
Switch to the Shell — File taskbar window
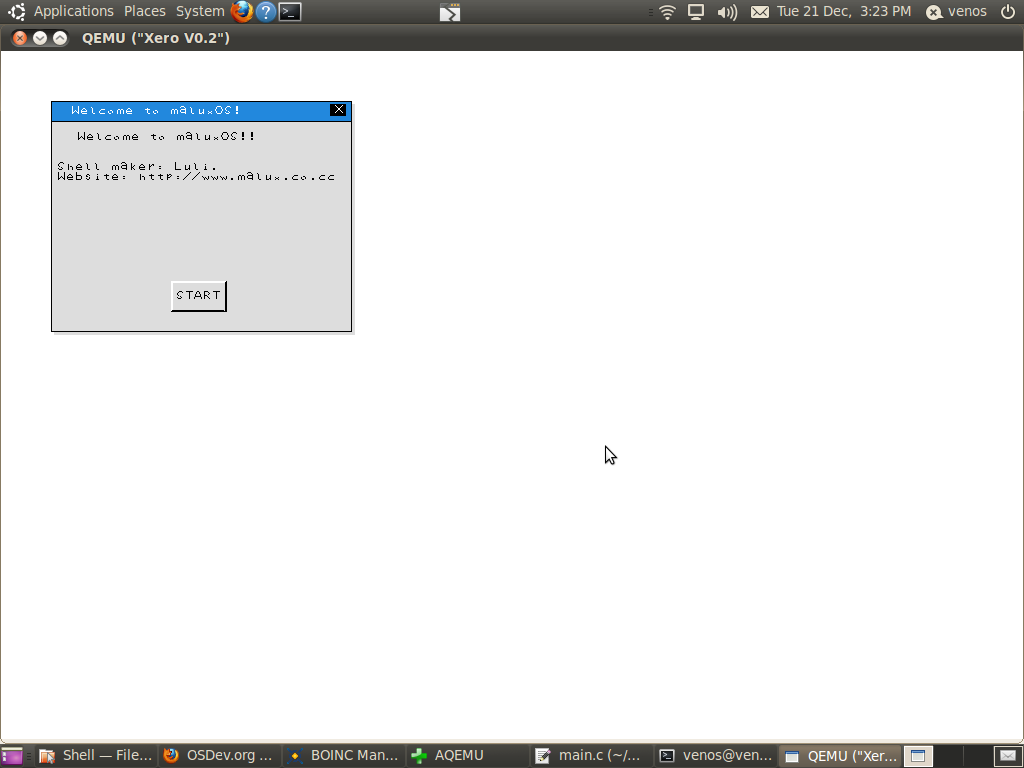pos(96,756)
